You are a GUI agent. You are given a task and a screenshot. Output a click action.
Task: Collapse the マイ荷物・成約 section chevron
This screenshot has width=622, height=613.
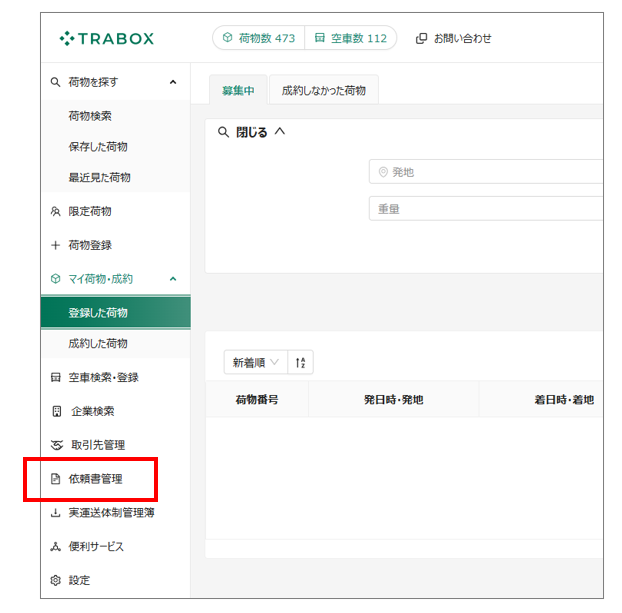tap(173, 279)
